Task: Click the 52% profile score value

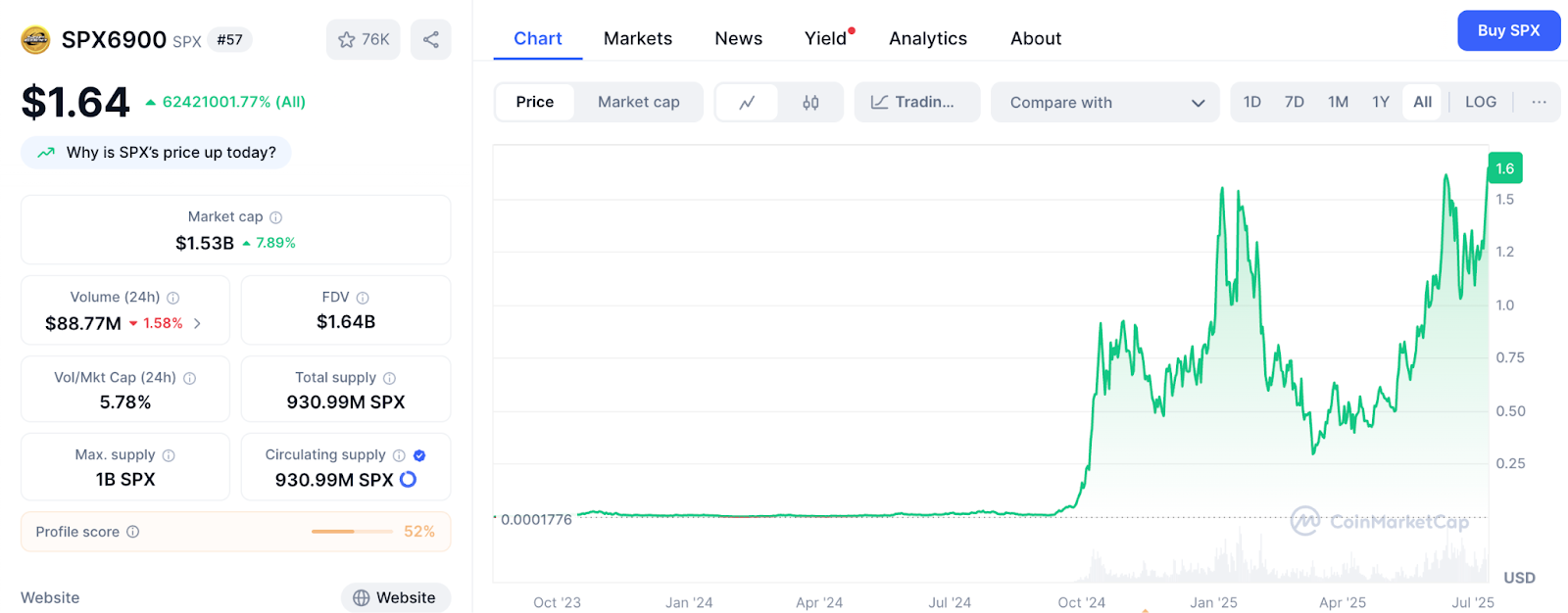Action: point(419,532)
